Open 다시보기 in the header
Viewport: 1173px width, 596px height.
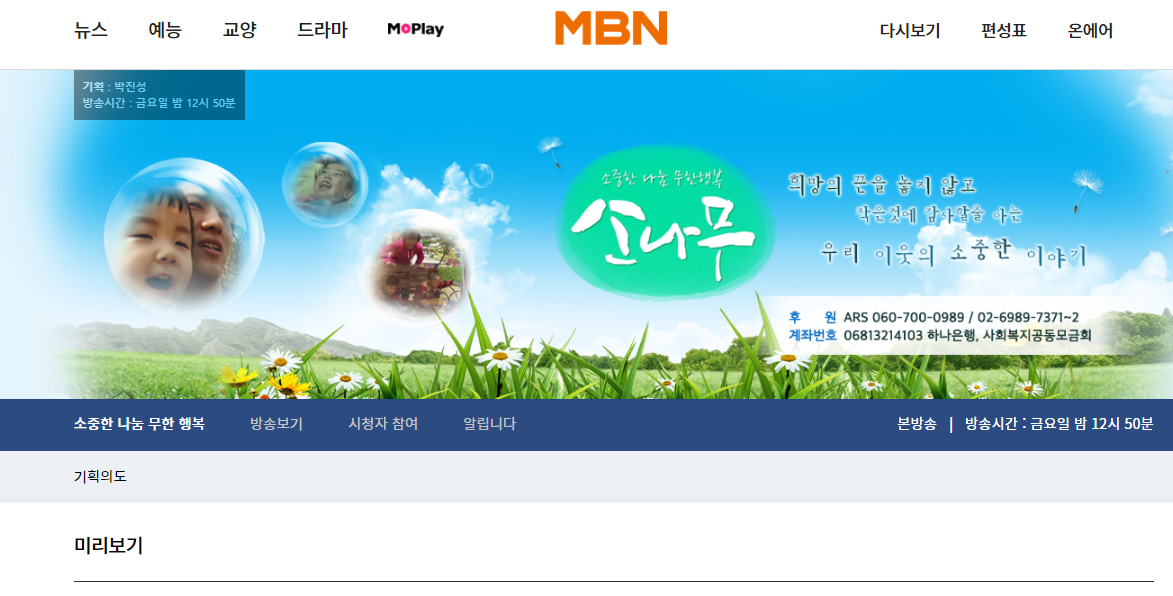pos(910,31)
